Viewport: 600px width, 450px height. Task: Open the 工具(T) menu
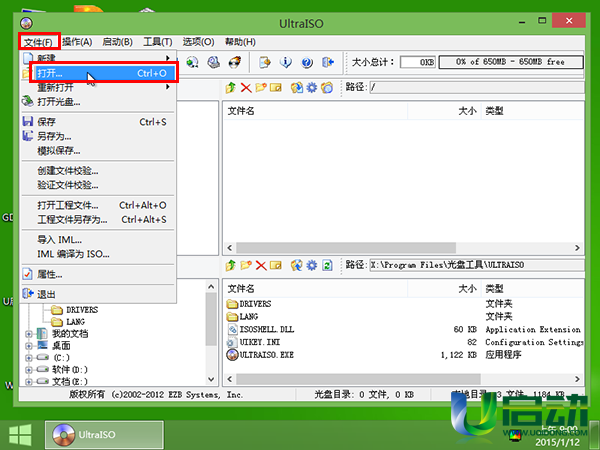click(158, 42)
